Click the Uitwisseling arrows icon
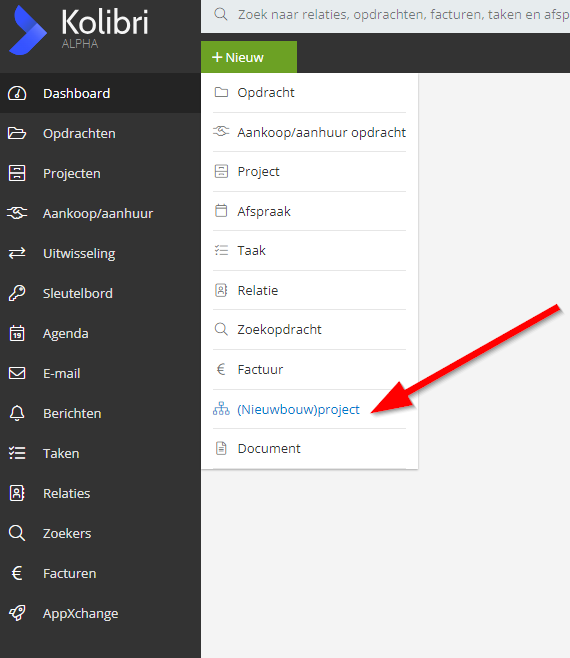Image resolution: width=570 pixels, height=658 pixels. click(x=17, y=253)
